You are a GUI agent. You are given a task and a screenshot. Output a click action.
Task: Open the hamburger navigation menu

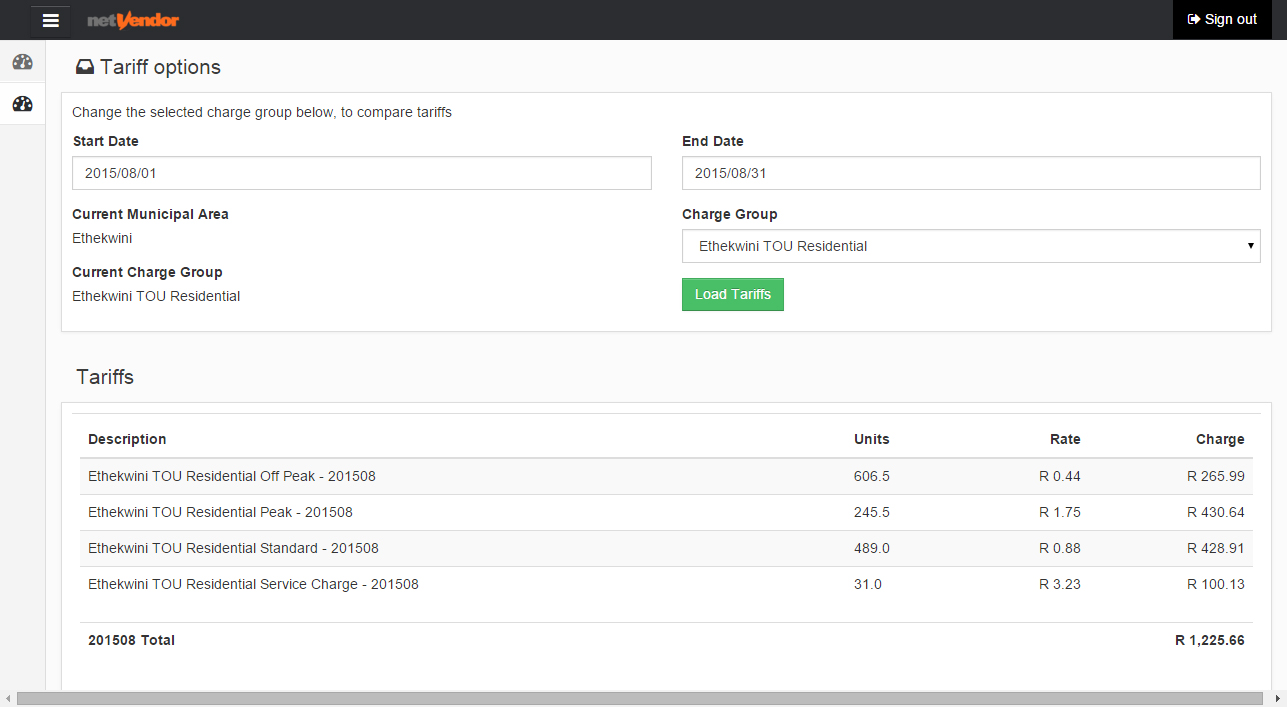[x=51, y=20]
